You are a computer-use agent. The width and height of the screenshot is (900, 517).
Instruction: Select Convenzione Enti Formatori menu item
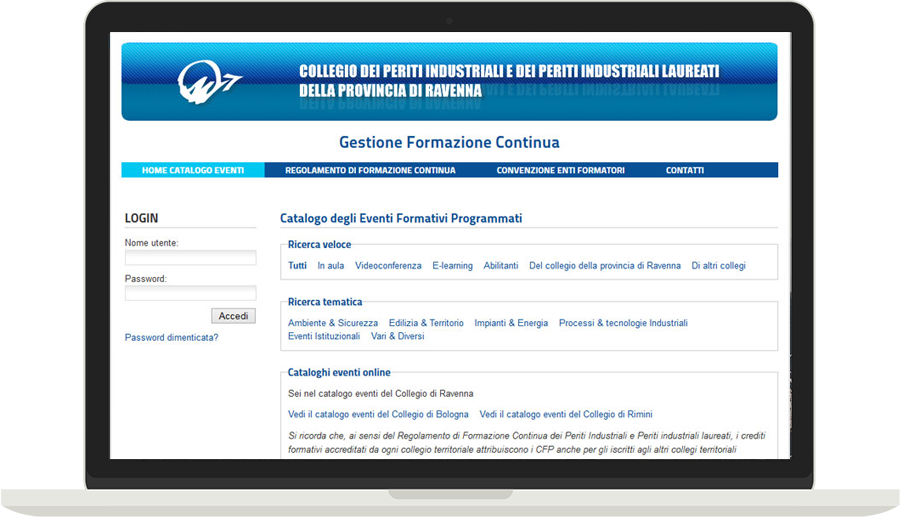click(560, 170)
